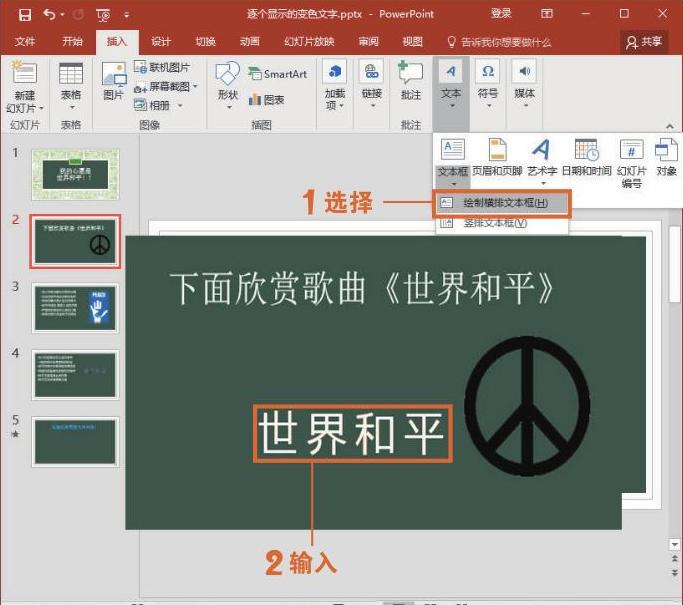Click the Save icon in quick access toolbar

(x=25, y=15)
